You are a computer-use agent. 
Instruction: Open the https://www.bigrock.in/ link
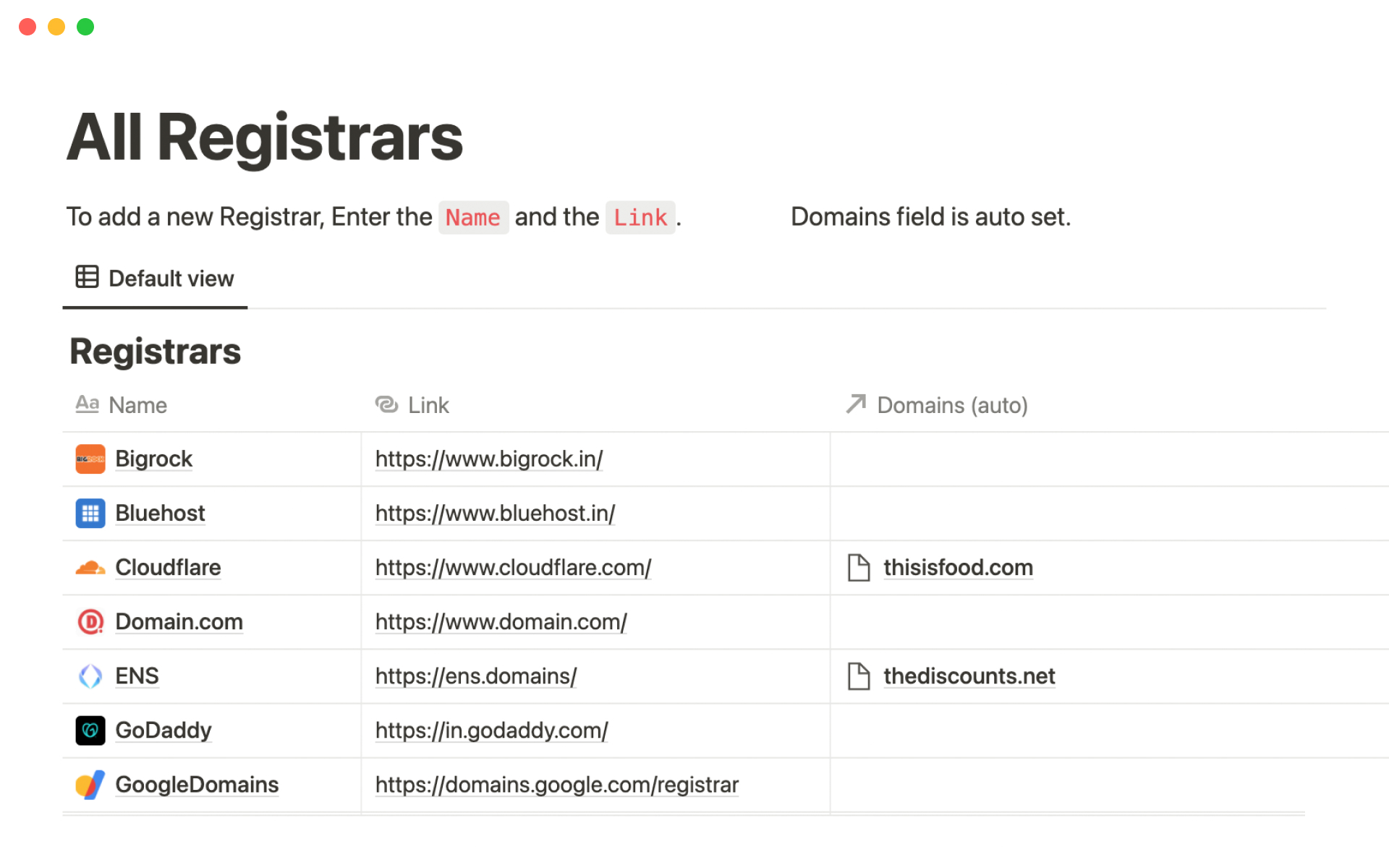click(x=488, y=459)
